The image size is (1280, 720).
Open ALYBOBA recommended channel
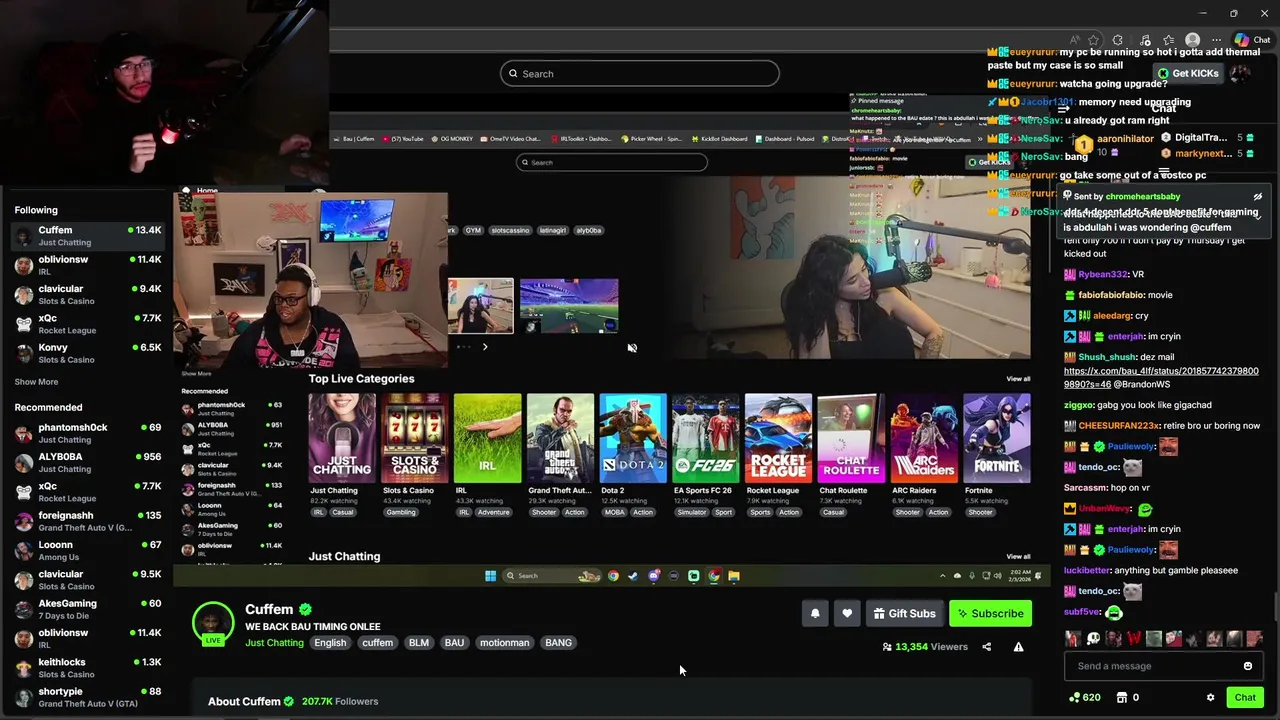(87, 463)
